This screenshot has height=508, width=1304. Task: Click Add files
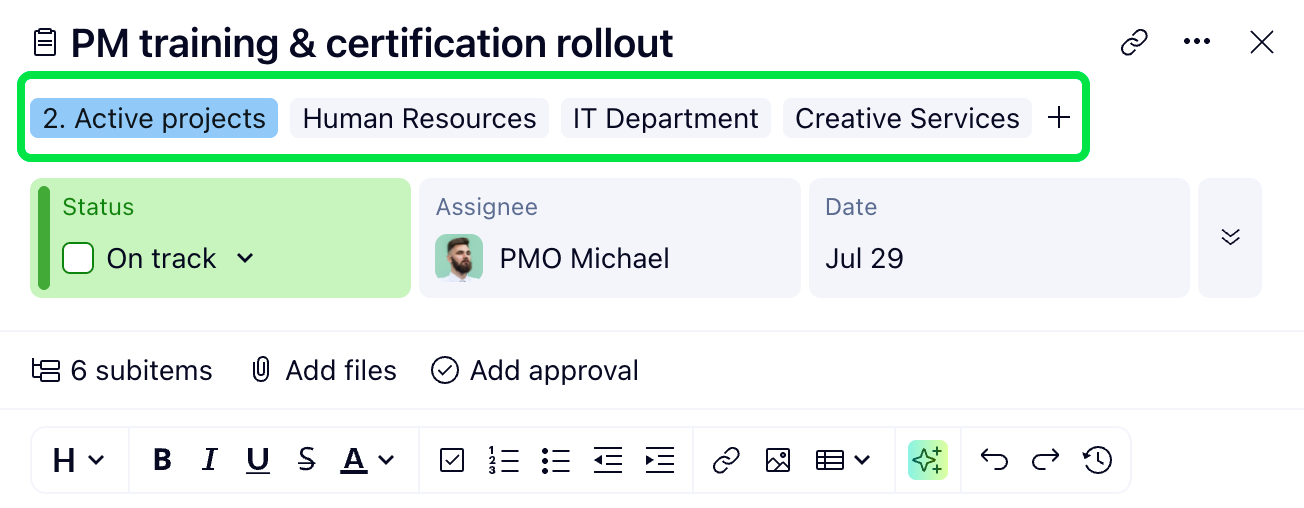(x=323, y=371)
